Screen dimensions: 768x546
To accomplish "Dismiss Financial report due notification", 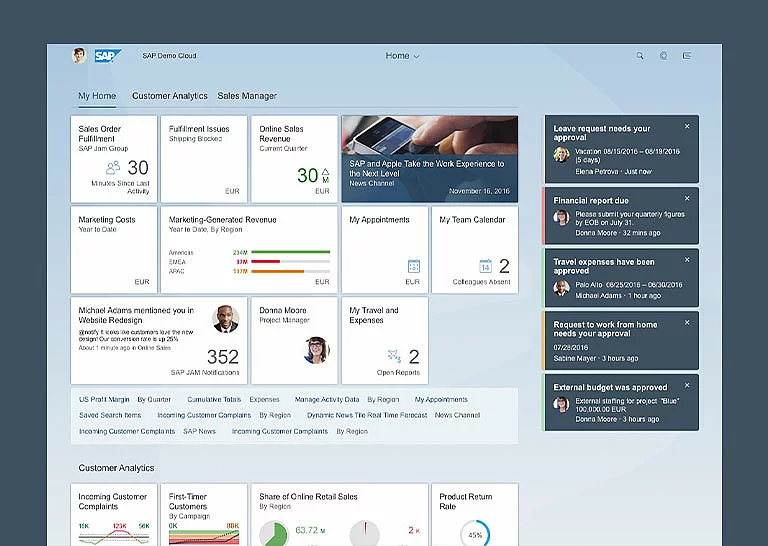I will click(687, 198).
